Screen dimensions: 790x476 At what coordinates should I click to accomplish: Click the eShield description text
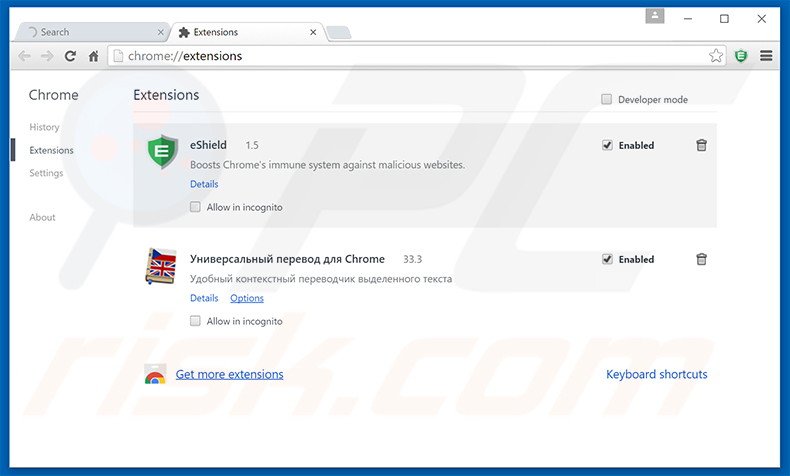click(x=327, y=165)
